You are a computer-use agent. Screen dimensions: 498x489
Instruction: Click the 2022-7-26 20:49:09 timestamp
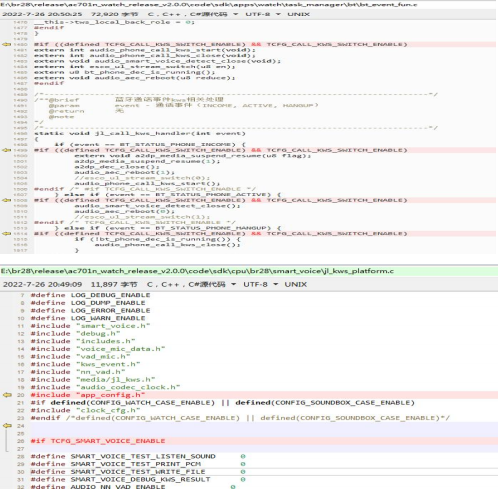pos(42,284)
